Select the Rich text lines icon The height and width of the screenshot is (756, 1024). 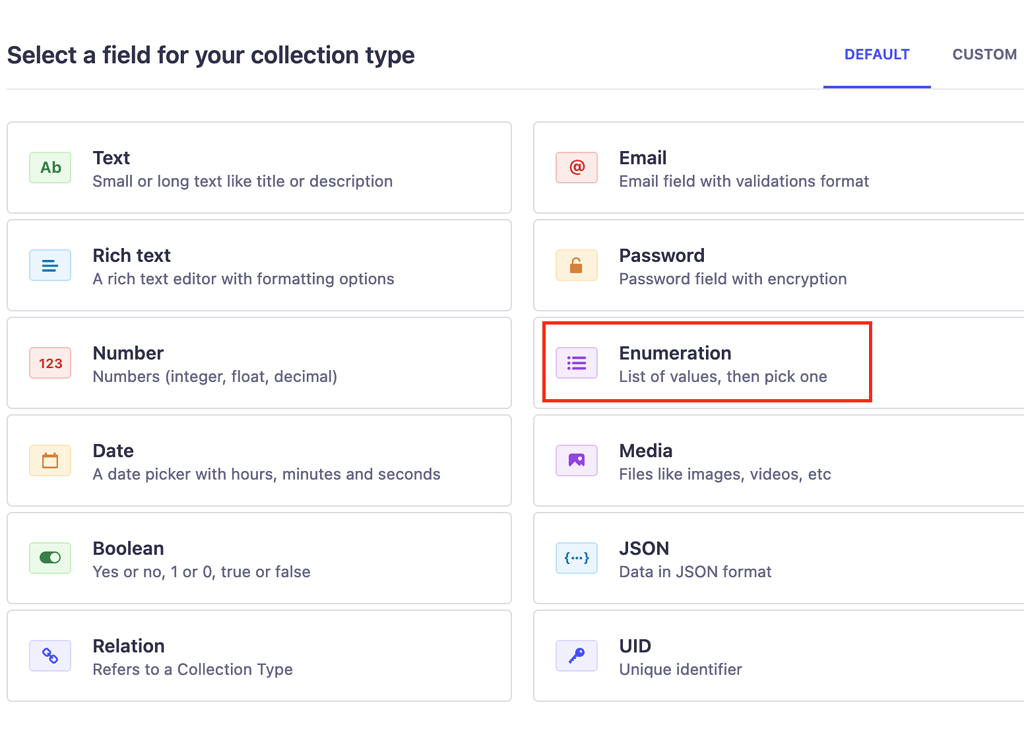point(50,266)
